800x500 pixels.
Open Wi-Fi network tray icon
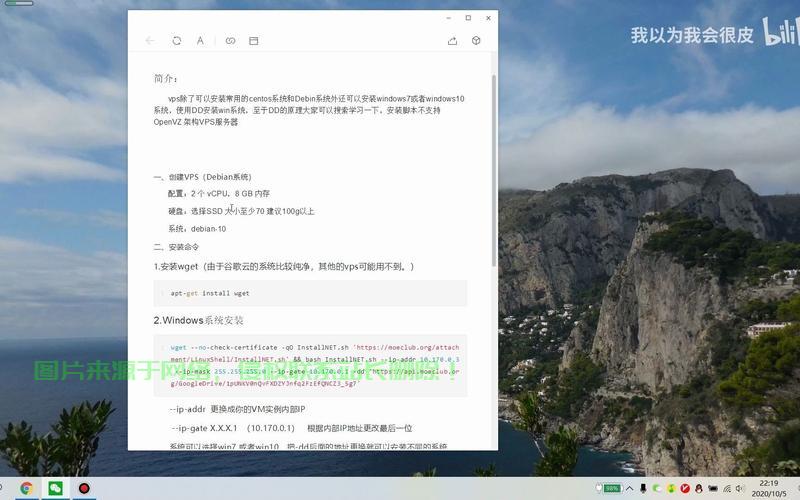tap(727, 488)
